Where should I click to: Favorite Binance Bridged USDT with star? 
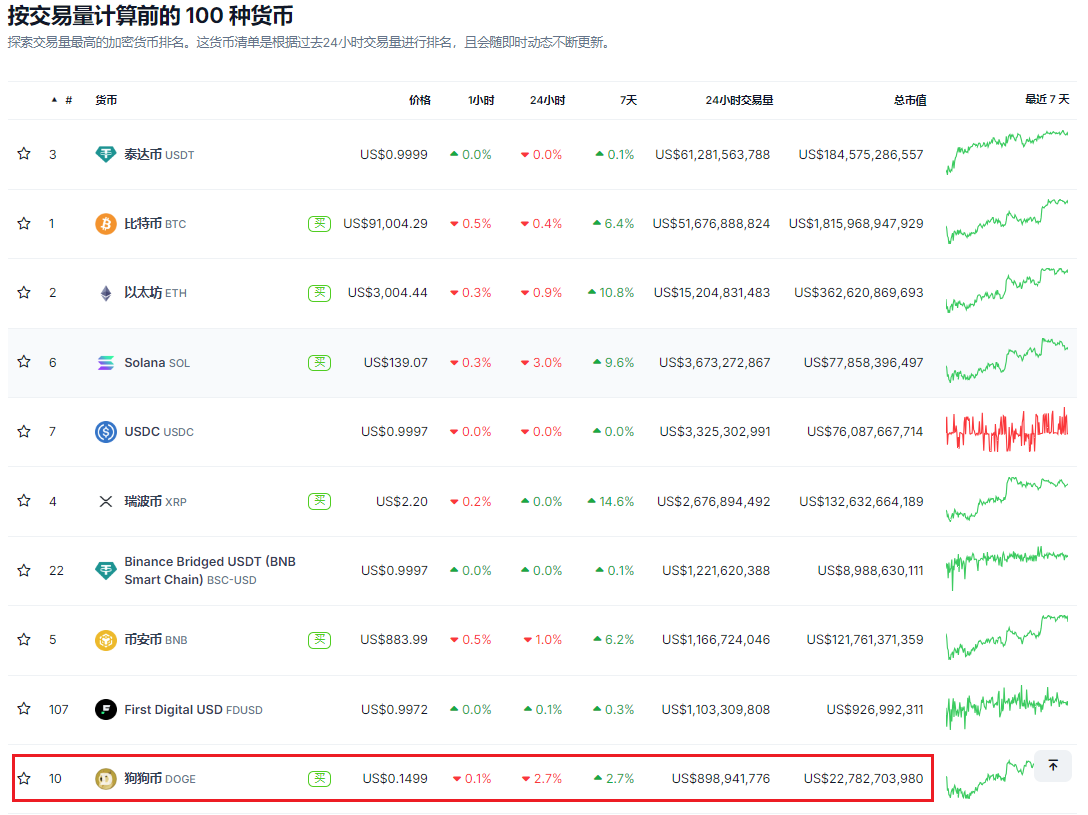click(x=24, y=570)
